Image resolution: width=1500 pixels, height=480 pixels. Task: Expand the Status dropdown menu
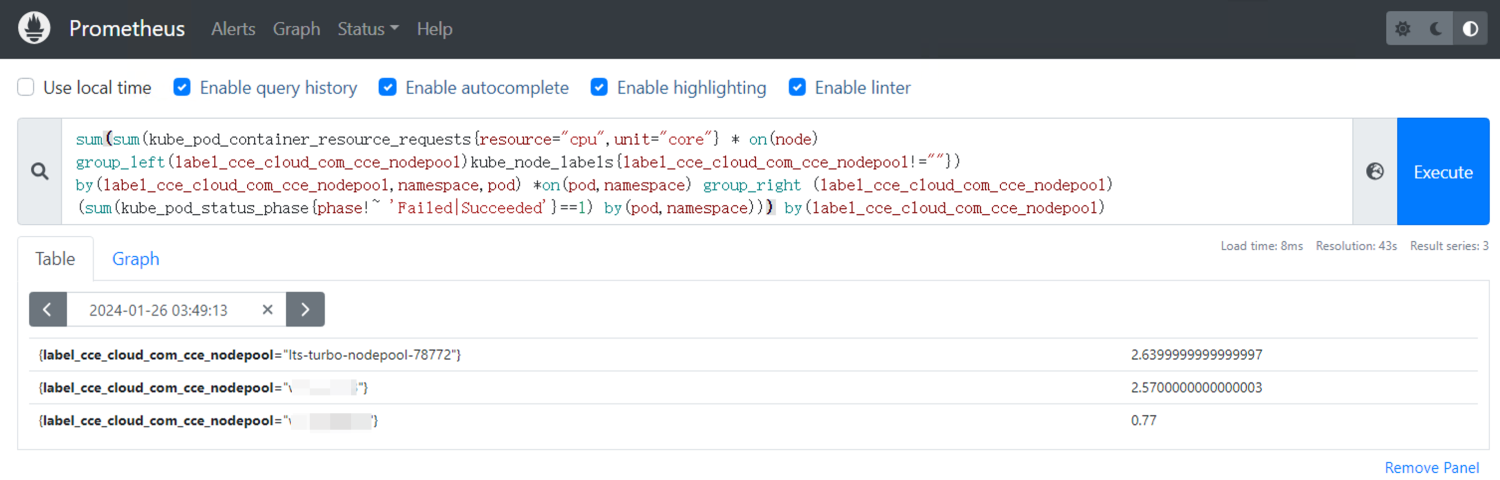[368, 29]
